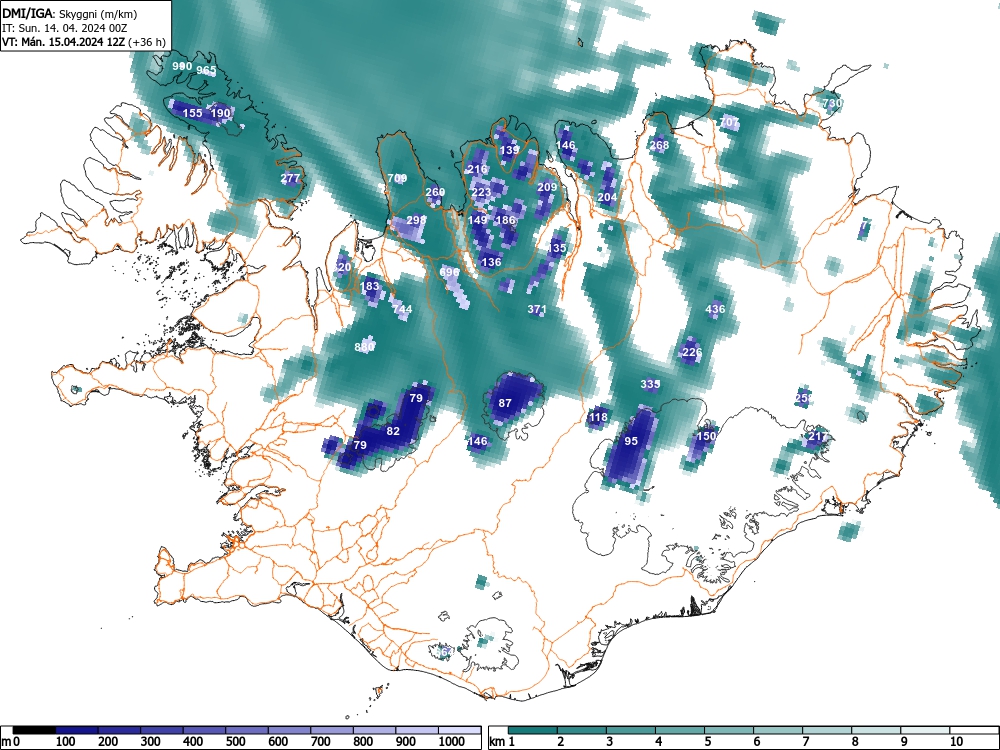Select the value "87" on the central glacier
The height and width of the screenshot is (750, 1000).
pyautogui.click(x=505, y=403)
